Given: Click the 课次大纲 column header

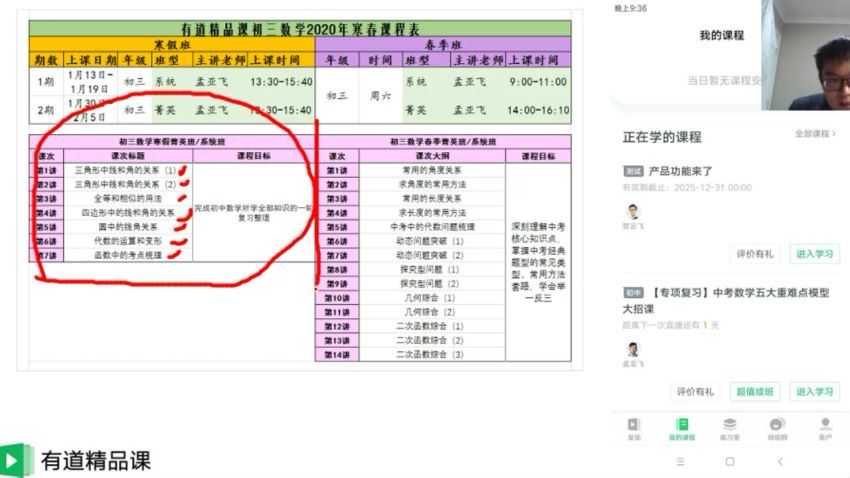Looking at the screenshot, I should [x=432, y=156].
